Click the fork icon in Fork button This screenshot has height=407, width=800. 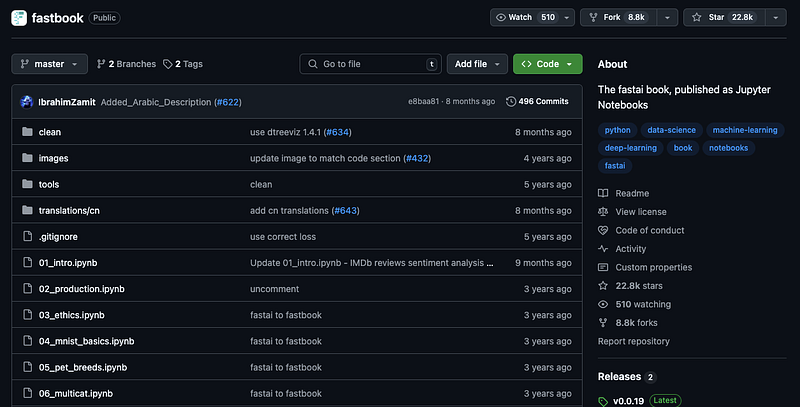[x=593, y=17]
